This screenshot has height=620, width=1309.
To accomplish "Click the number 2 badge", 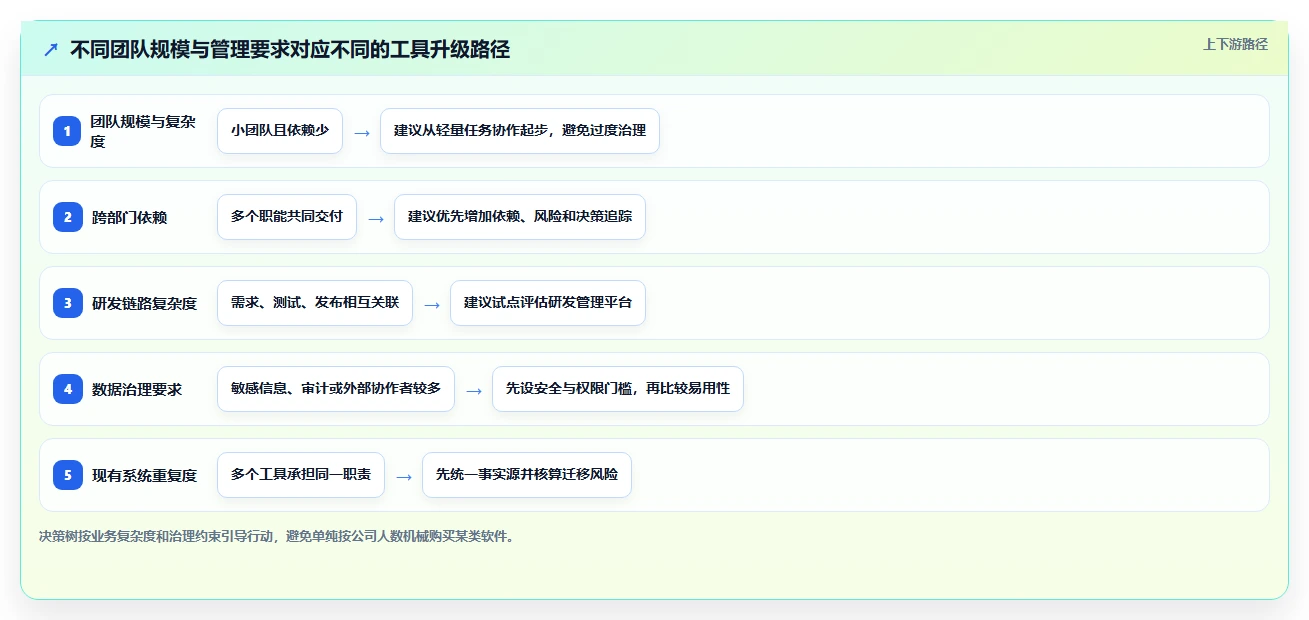I will pyautogui.click(x=67, y=217).
